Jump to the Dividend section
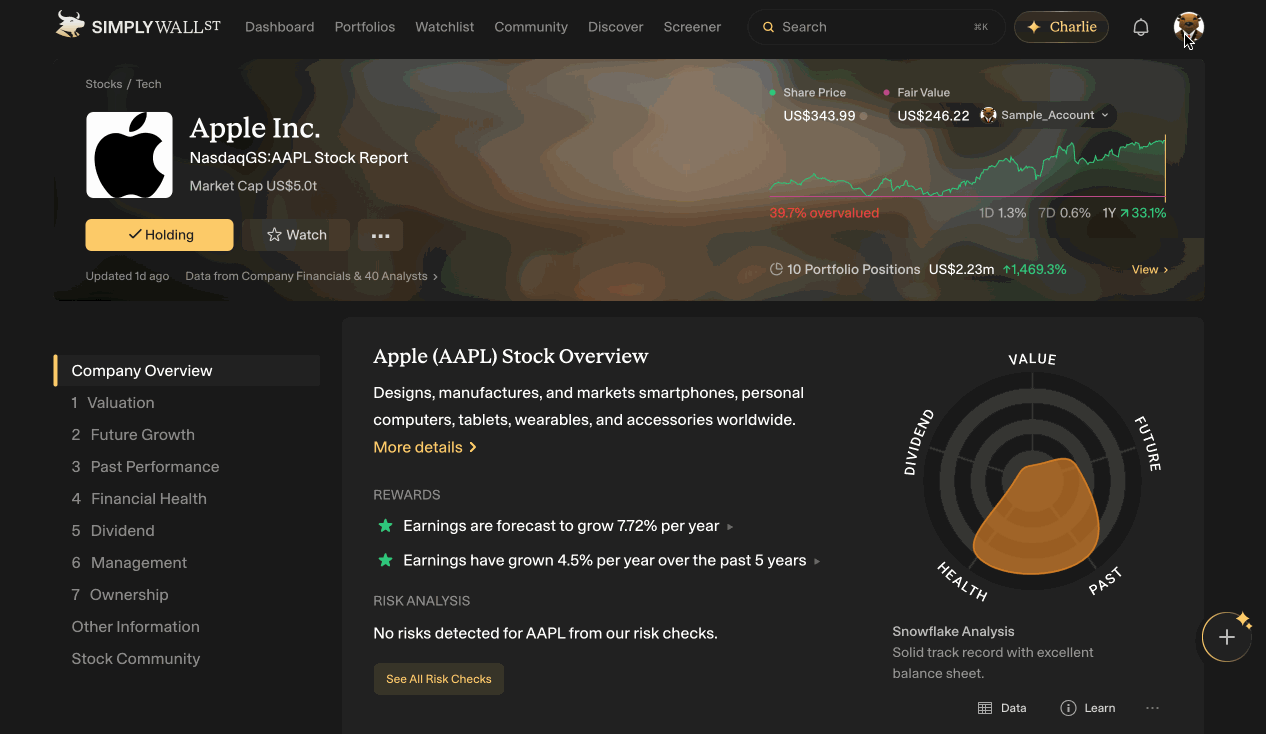Image resolution: width=1266 pixels, height=734 pixels. [113, 531]
